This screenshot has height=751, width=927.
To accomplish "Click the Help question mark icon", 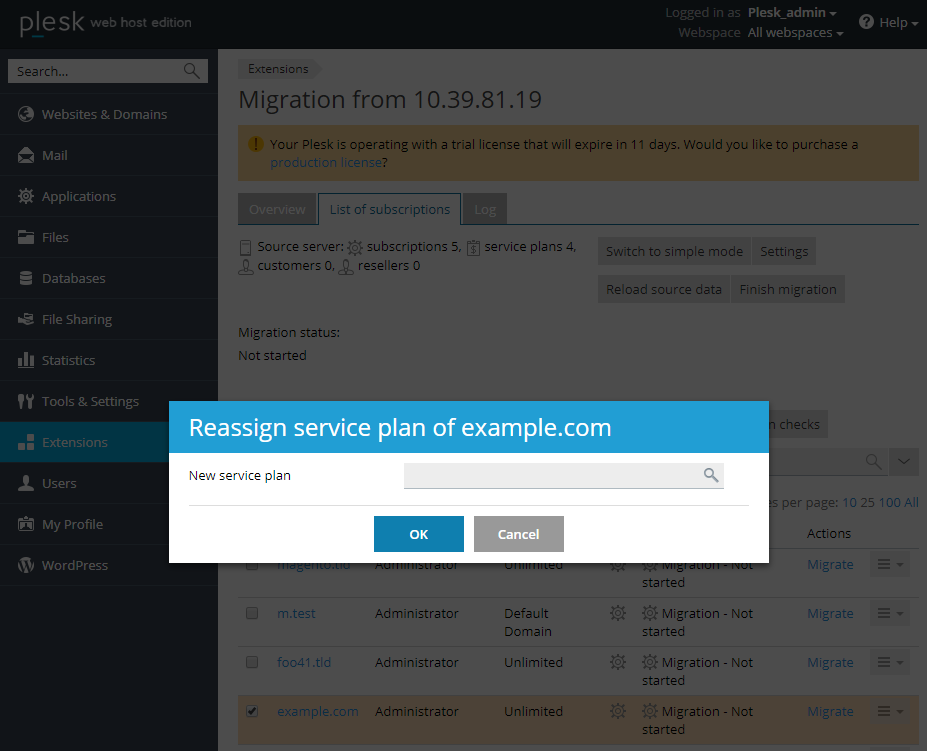I will (x=866, y=22).
